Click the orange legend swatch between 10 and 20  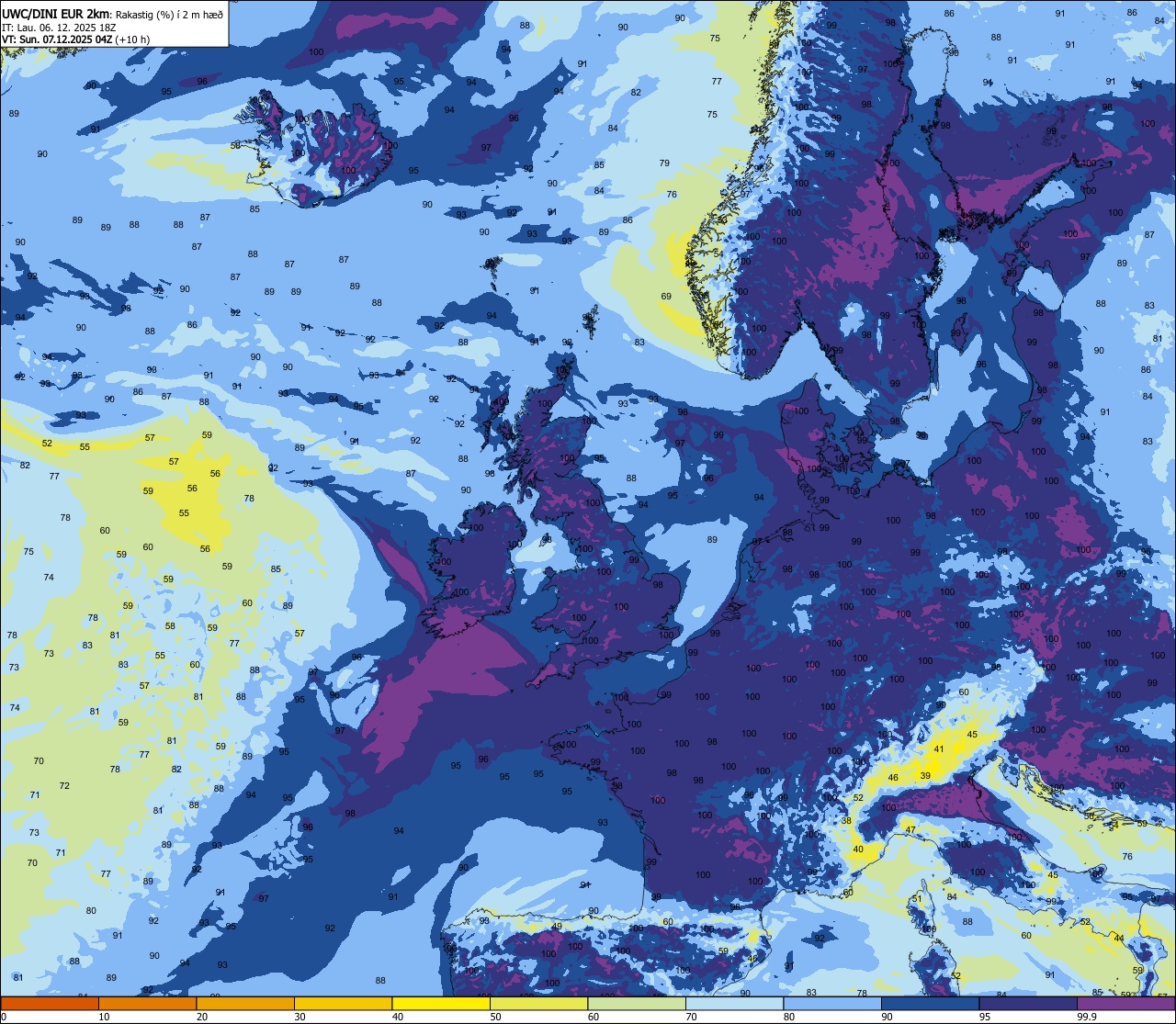[x=147, y=1003]
